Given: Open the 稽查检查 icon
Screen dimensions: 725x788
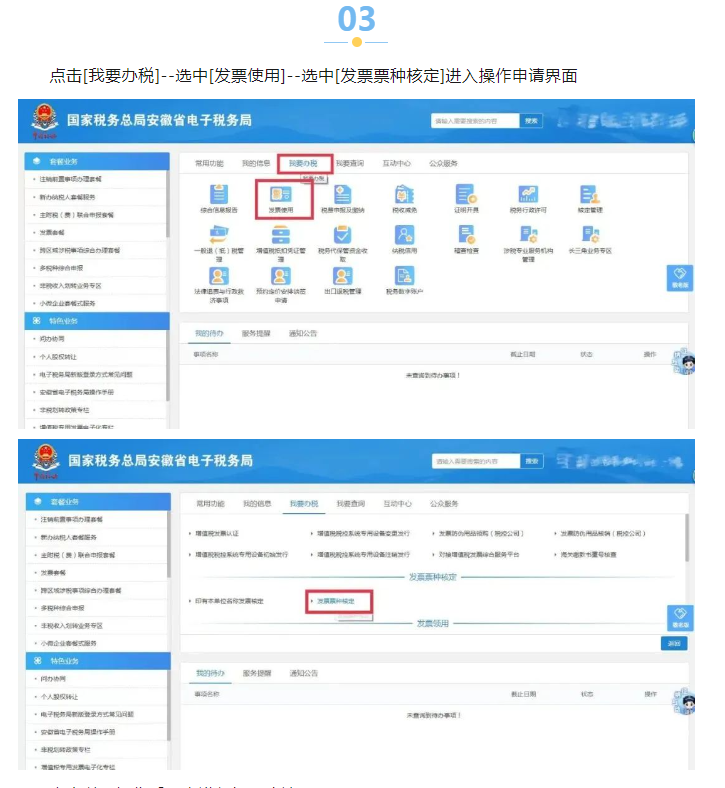Looking at the screenshot, I should (466, 240).
